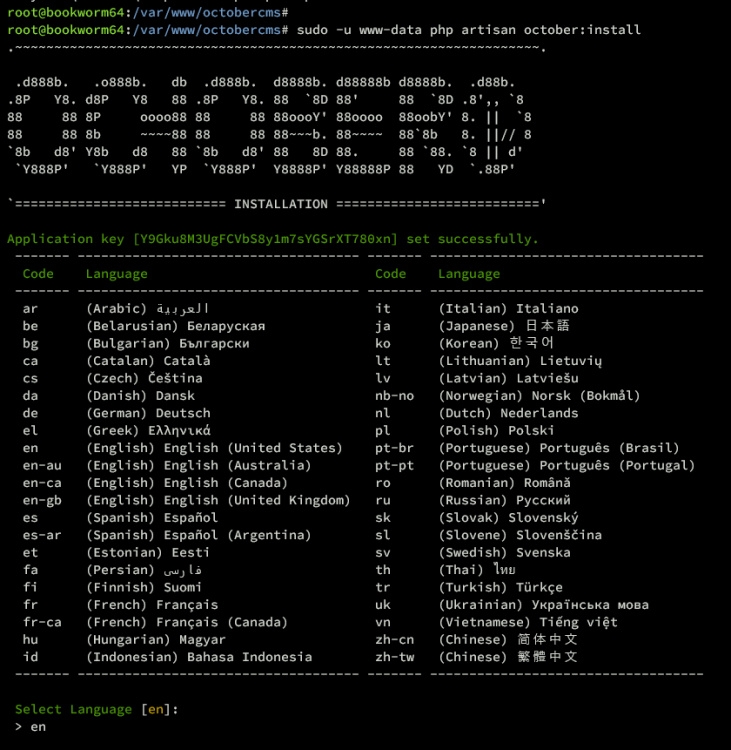The height and width of the screenshot is (750, 731).
Task: Select the 'zh-cn' Chinese code
Action: (x=395, y=640)
